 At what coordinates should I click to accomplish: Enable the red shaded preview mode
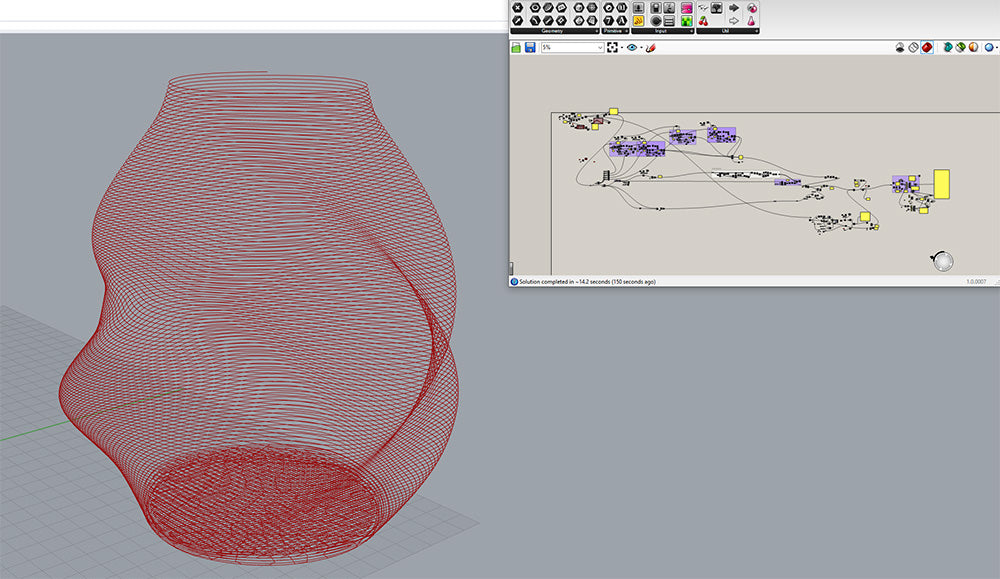tap(927, 47)
